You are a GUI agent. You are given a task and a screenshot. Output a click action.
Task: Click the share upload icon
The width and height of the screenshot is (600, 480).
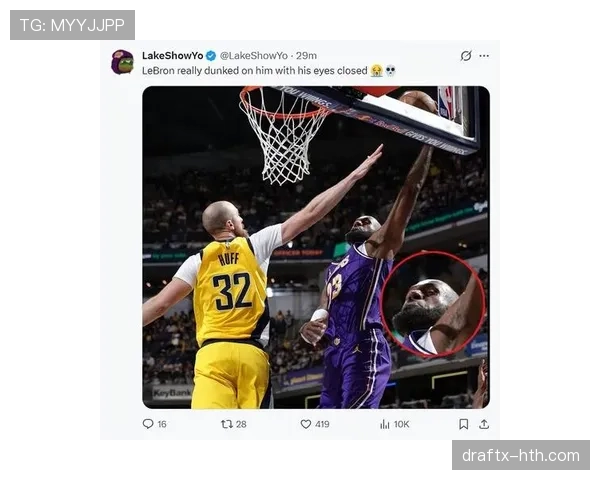(484, 424)
